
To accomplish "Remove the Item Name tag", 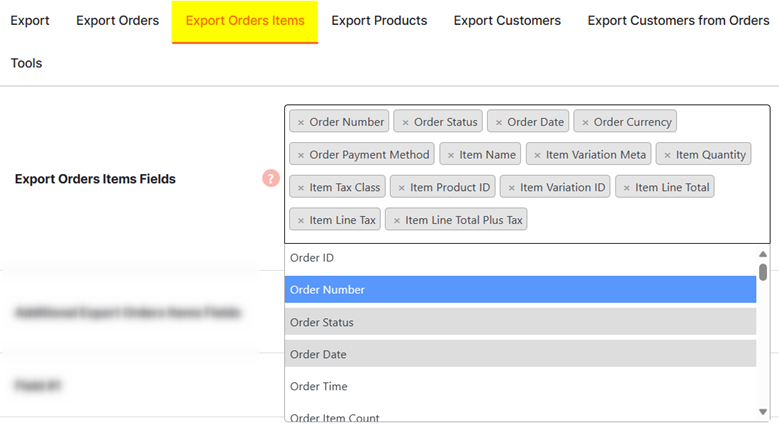I will (451, 155).
